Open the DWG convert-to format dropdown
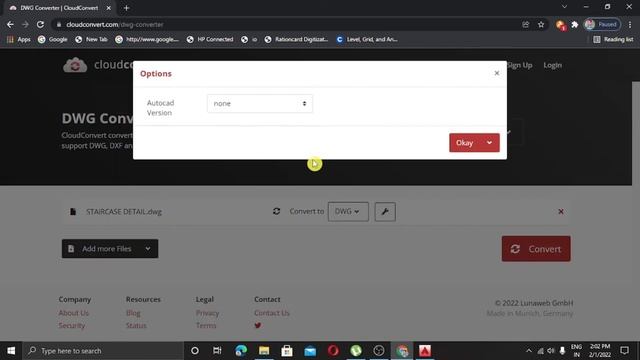640x360 pixels. (348, 211)
